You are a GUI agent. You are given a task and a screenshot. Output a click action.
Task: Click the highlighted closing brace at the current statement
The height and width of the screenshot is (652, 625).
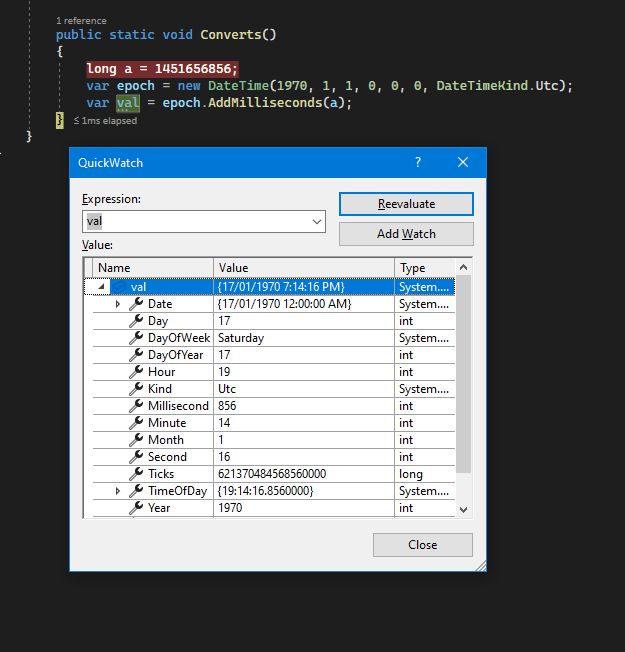pyautogui.click(x=60, y=120)
